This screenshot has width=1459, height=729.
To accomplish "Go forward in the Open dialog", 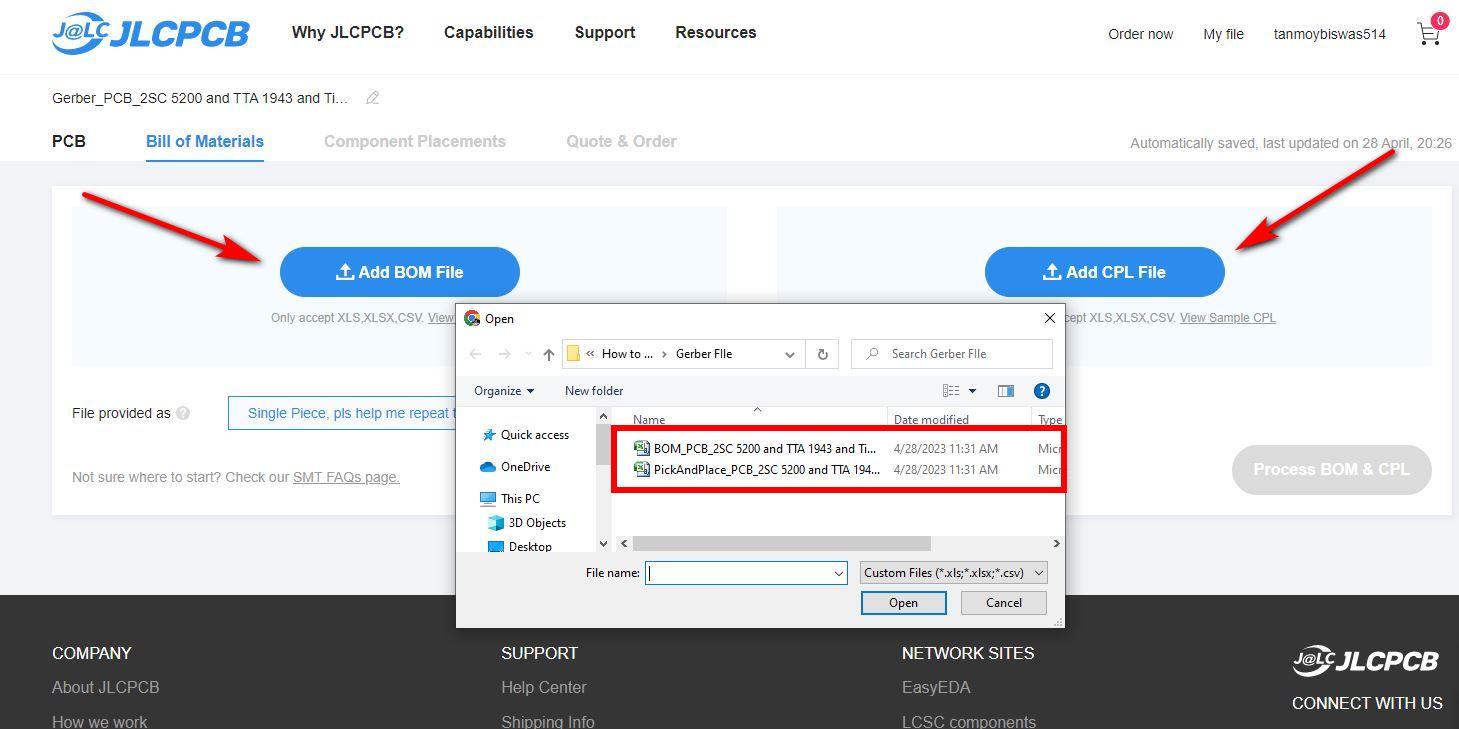I will coord(504,354).
